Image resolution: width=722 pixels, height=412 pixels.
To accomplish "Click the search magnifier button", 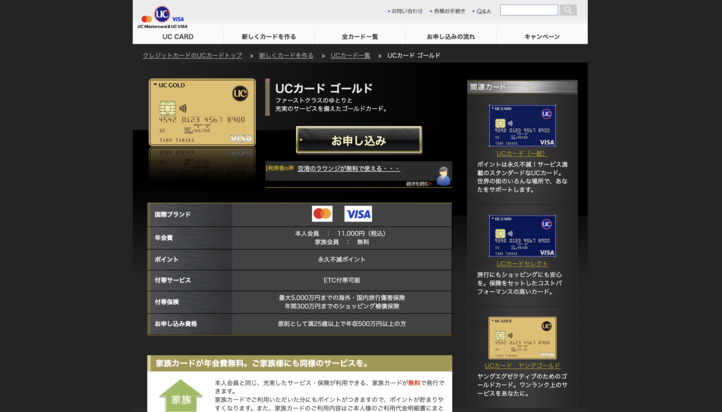I will click(x=568, y=10).
